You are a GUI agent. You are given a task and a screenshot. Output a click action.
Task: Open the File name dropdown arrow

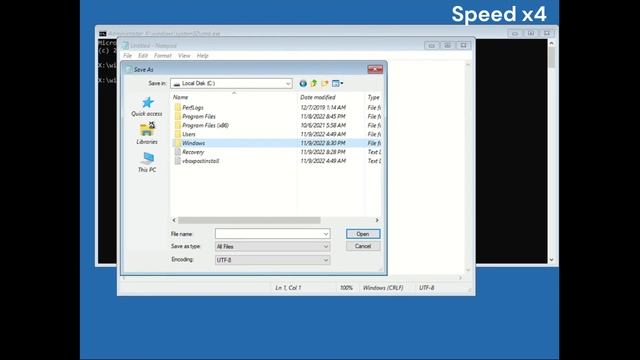click(x=326, y=234)
